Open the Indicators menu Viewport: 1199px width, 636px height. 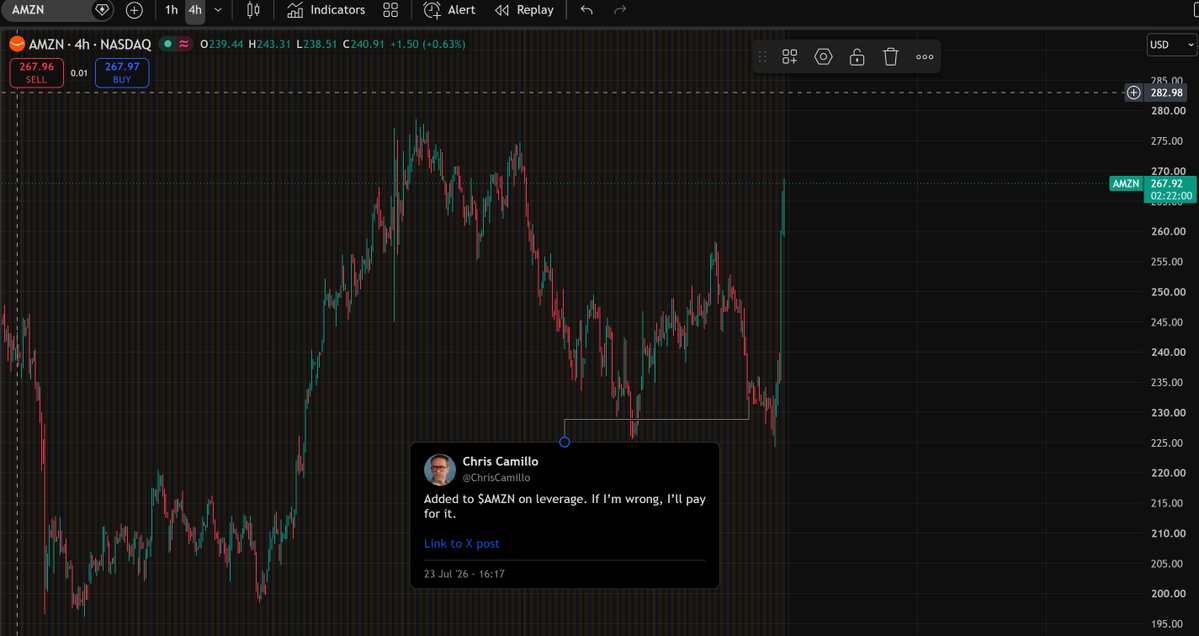pos(326,10)
